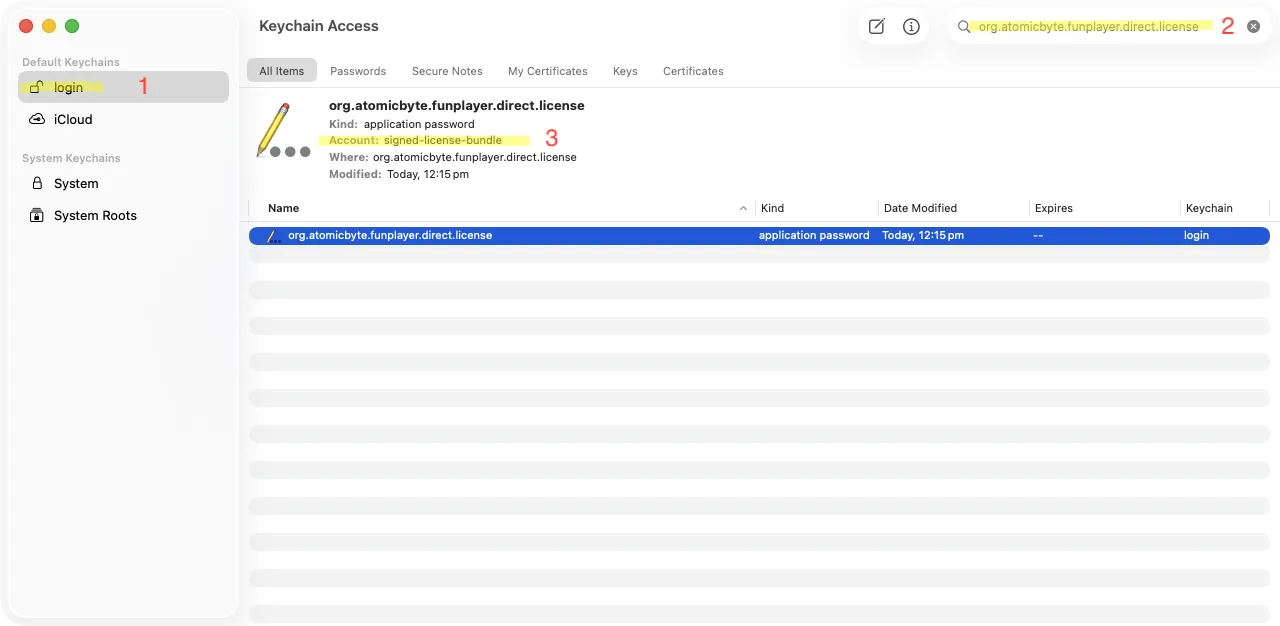
Task: Click the 'application password' cell in the row
Action: (x=814, y=236)
